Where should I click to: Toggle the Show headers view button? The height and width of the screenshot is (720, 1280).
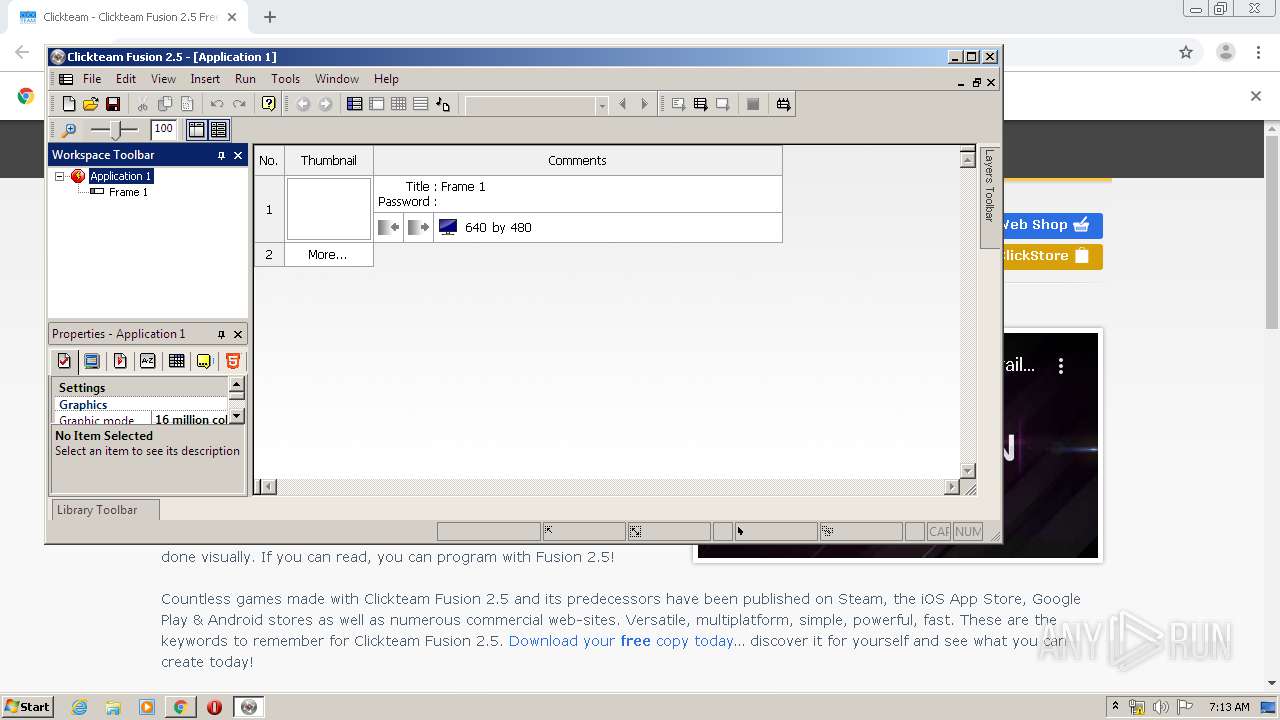[x=196, y=130]
